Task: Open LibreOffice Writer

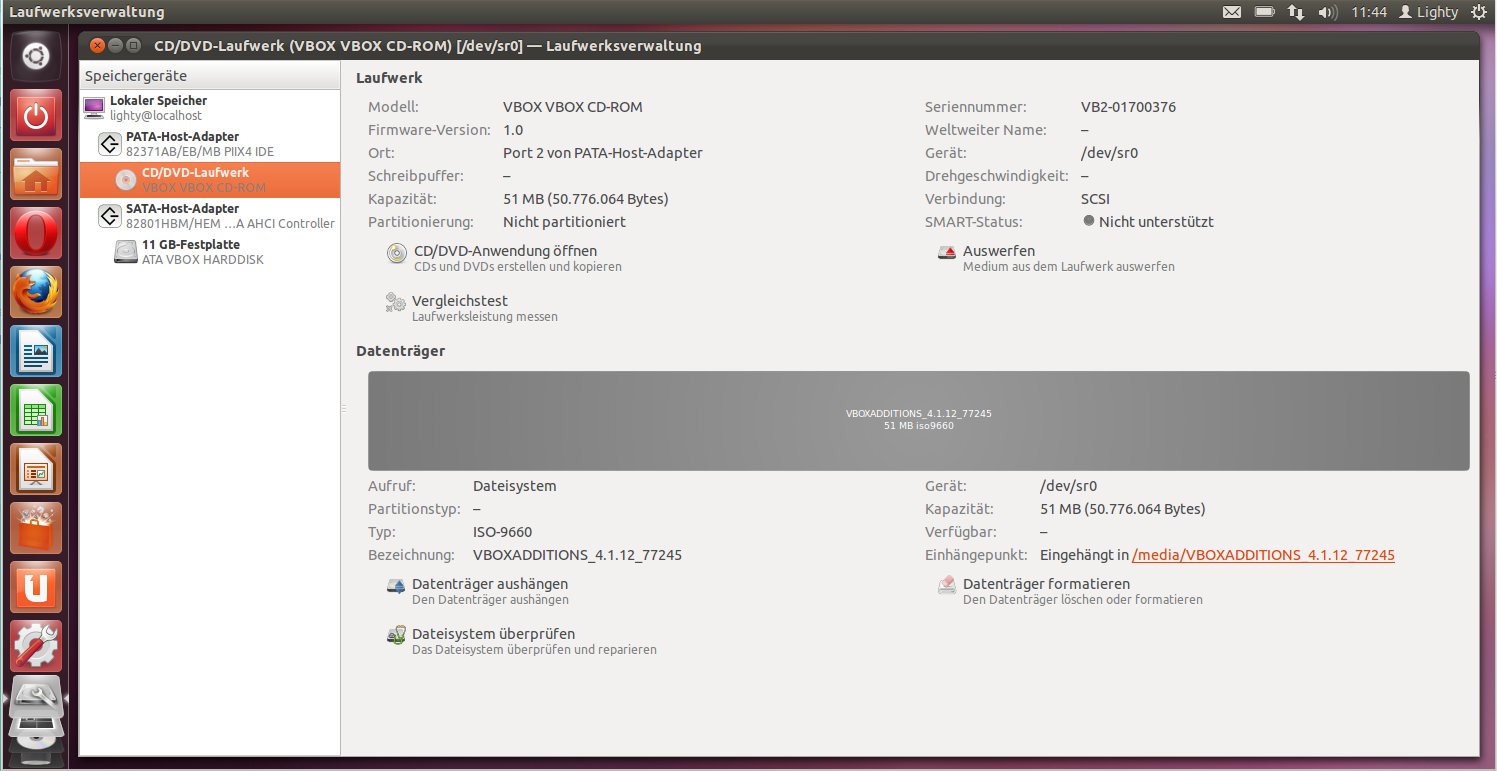Action: 36,352
